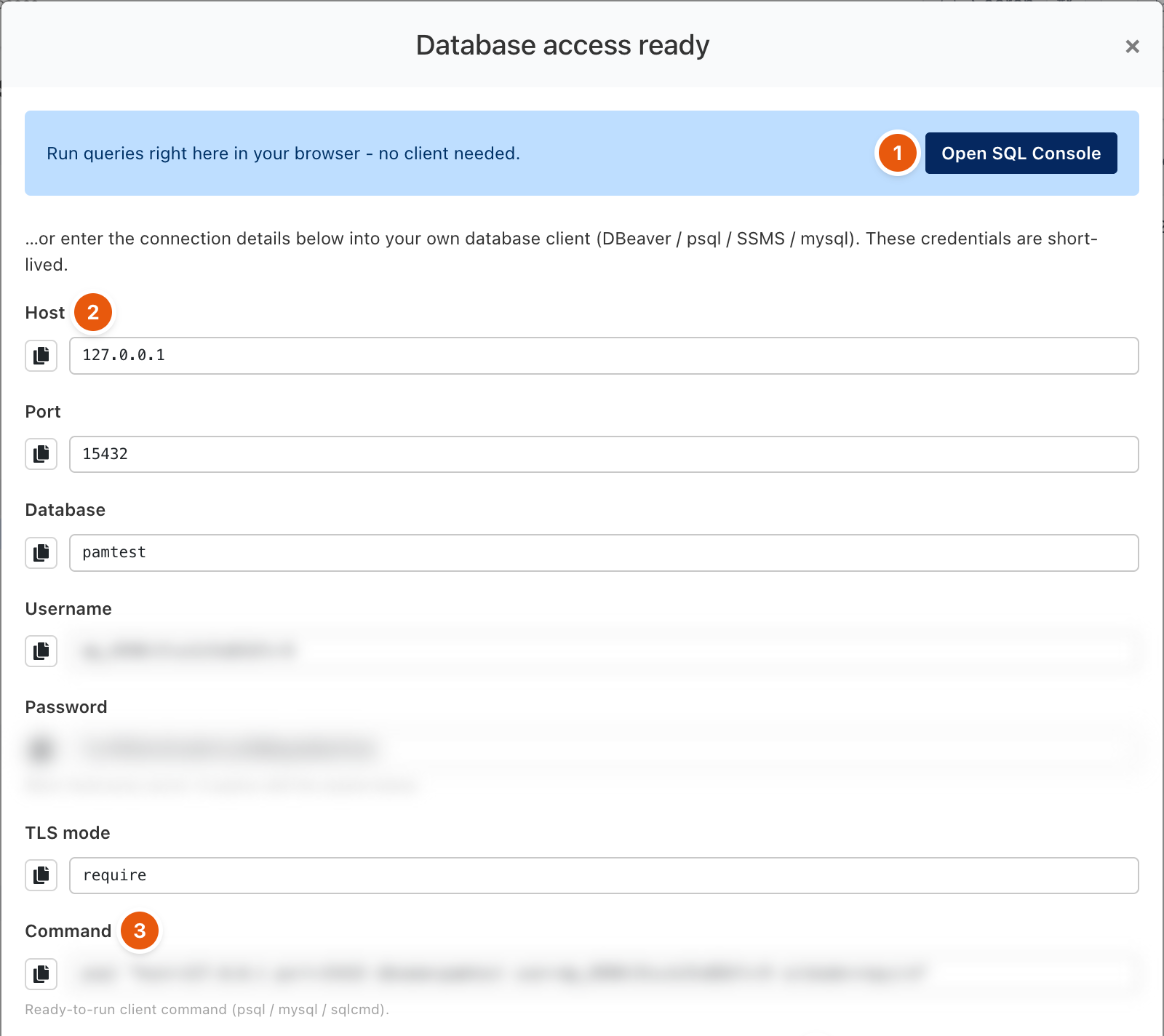Copy the TLS mode value
Image resolution: width=1164 pixels, height=1036 pixels.
click(41, 875)
